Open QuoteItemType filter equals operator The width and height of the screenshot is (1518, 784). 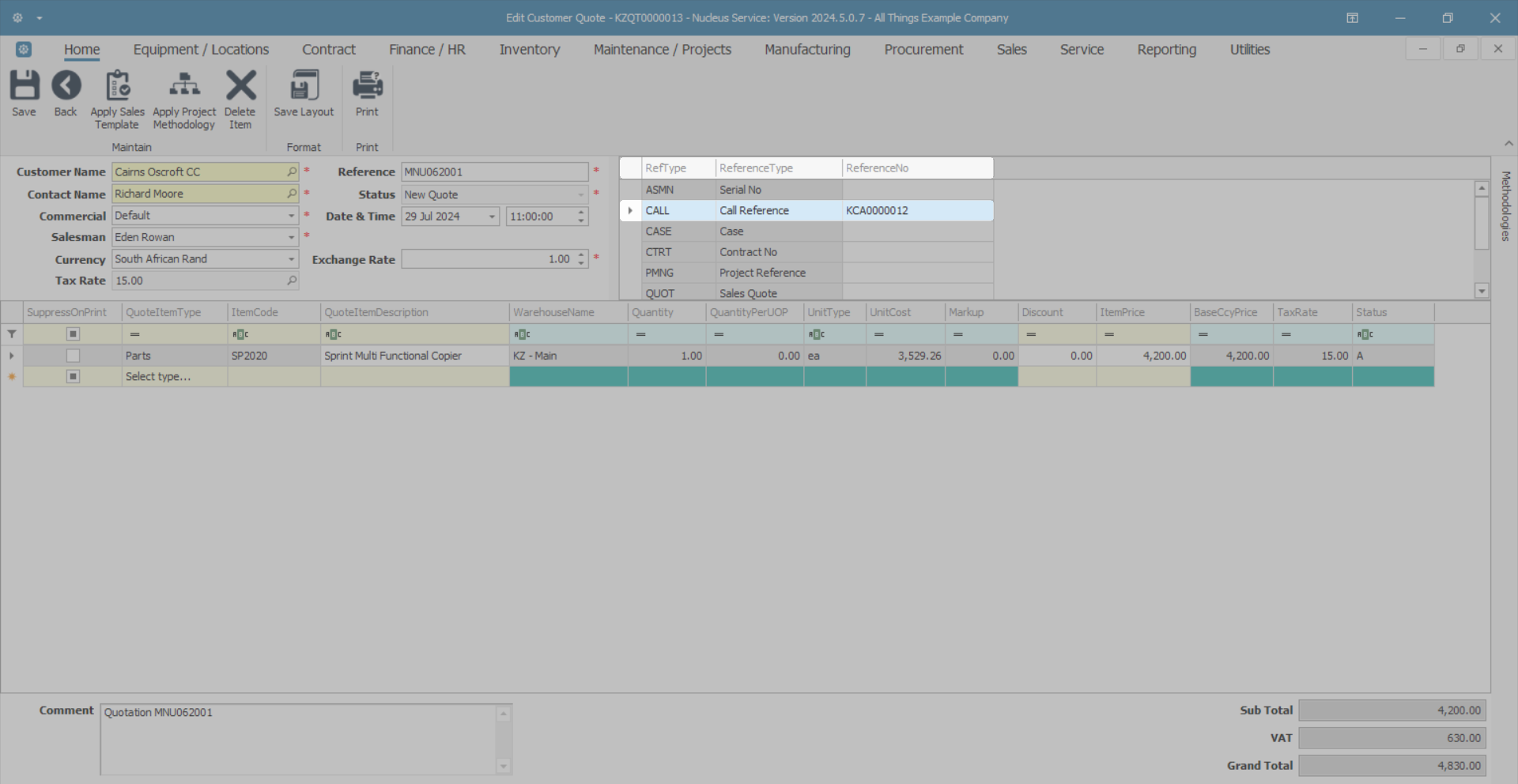click(x=134, y=334)
